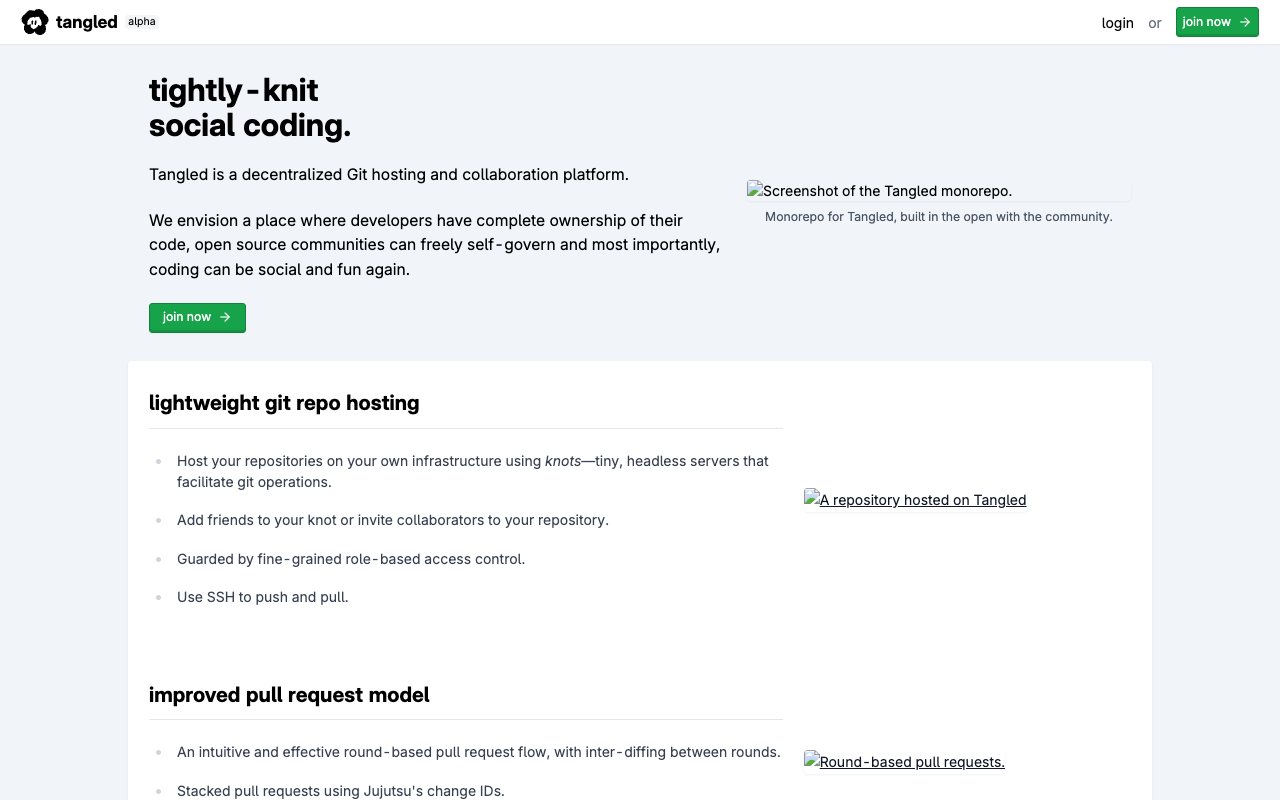Click the arrow icon in the hero join now button
The width and height of the screenshot is (1280, 800).
pos(227,317)
